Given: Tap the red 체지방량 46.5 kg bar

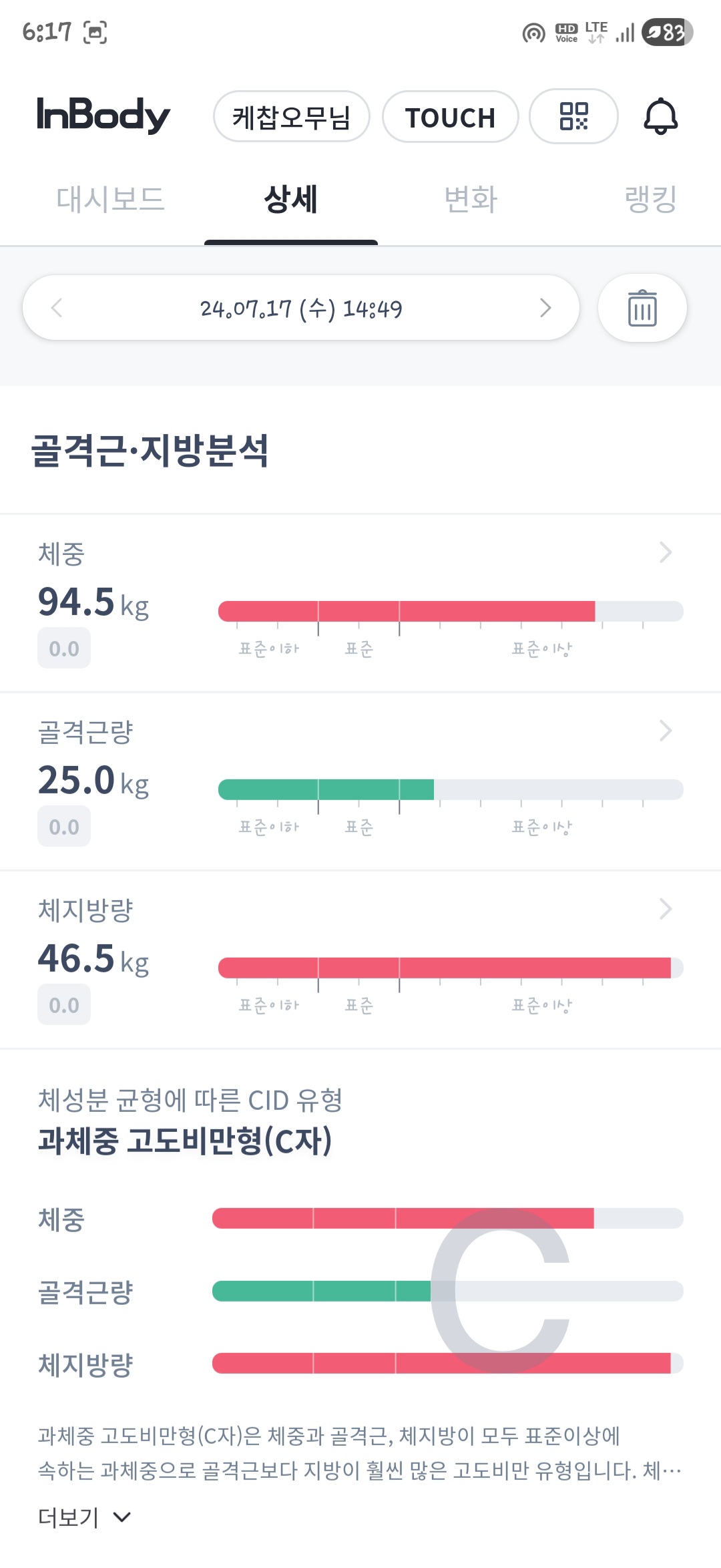Looking at the screenshot, I should click(x=444, y=968).
